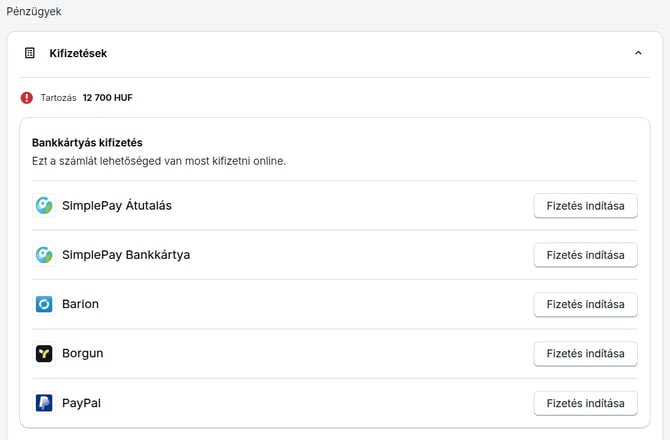Click the PayPal payment method name
This screenshot has height=440, width=670.
pos(81,403)
